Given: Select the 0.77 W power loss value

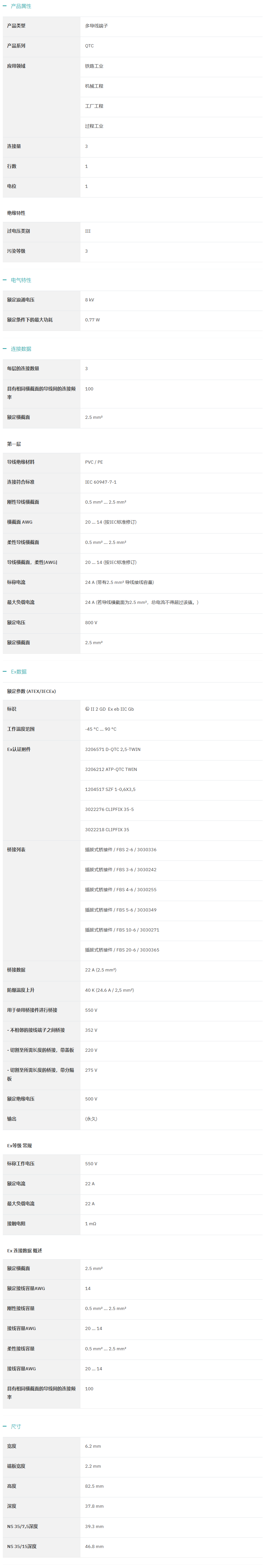Looking at the screenshot, I should (x=93, y=320).
